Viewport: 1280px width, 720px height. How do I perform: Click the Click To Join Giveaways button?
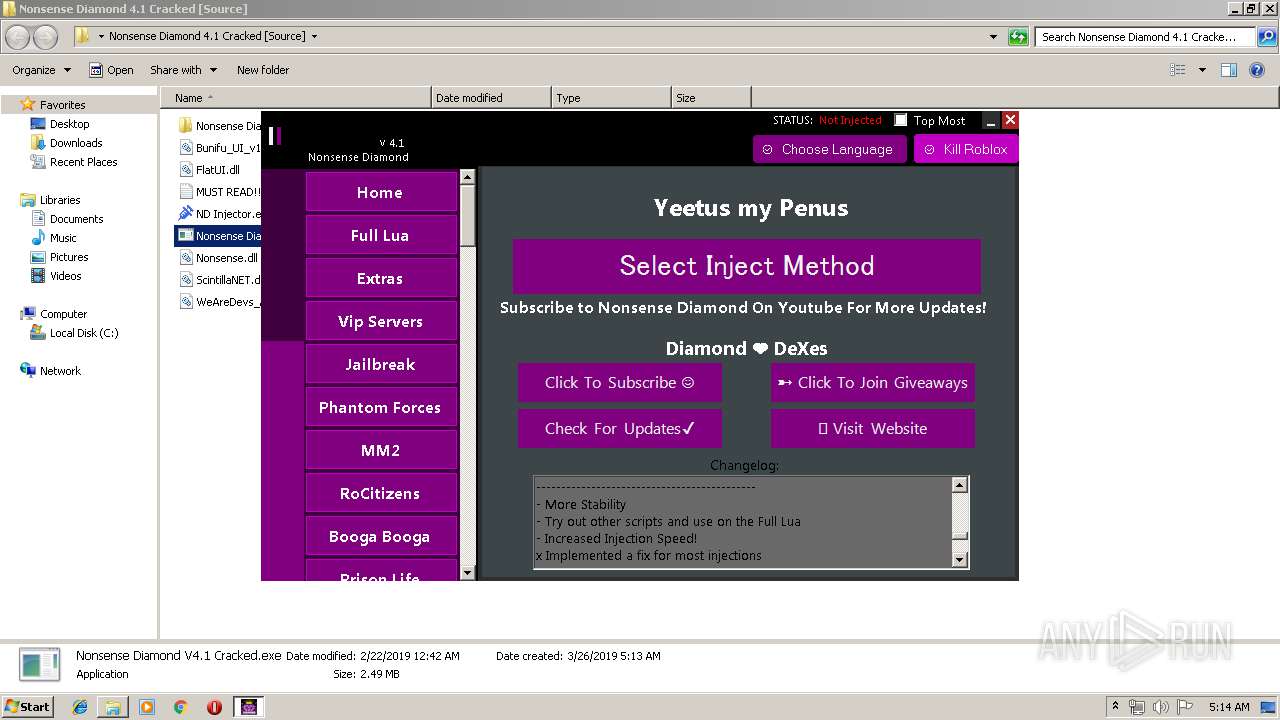pos(872,382)
